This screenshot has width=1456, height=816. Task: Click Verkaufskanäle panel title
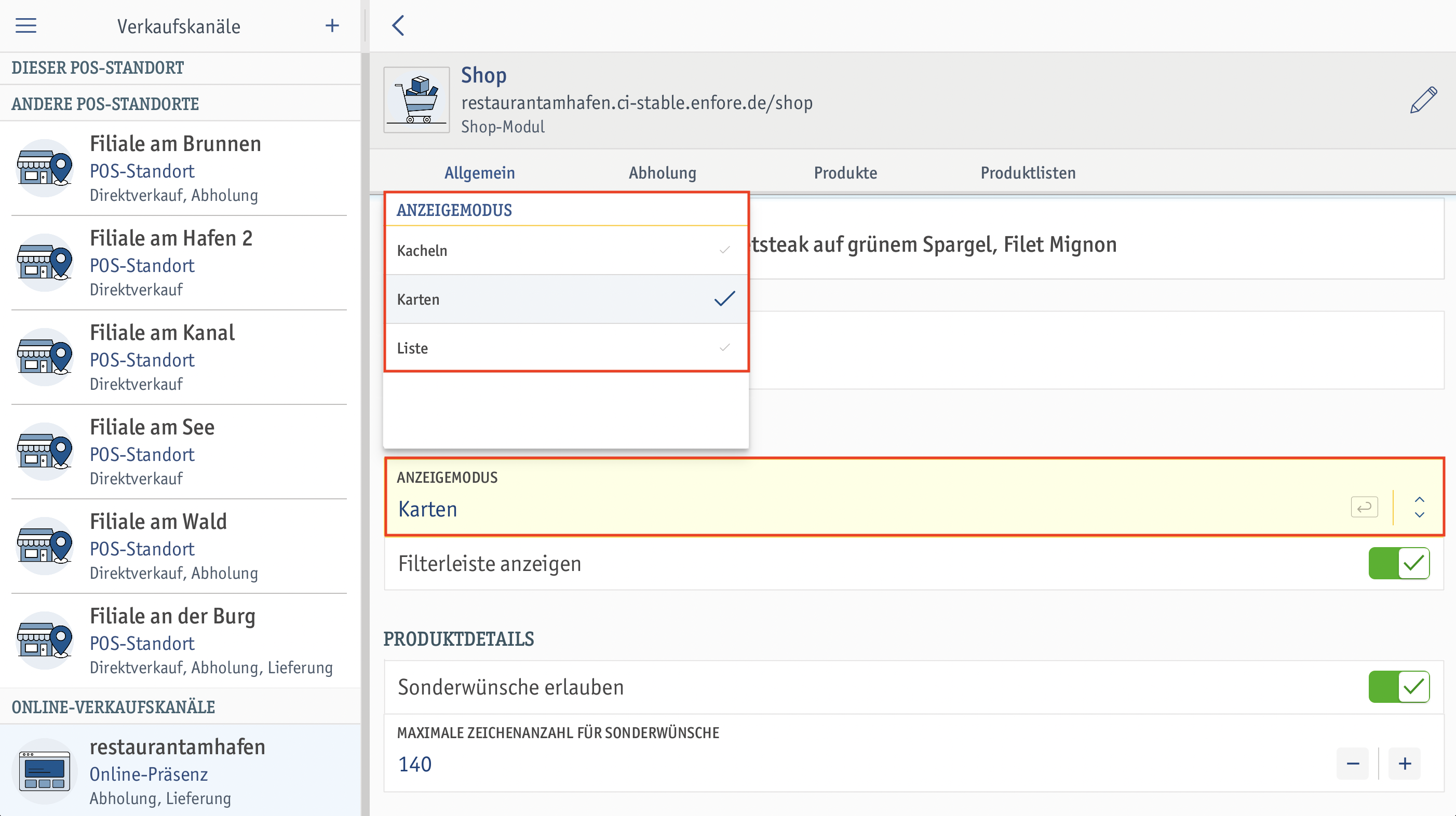(179, 26)
